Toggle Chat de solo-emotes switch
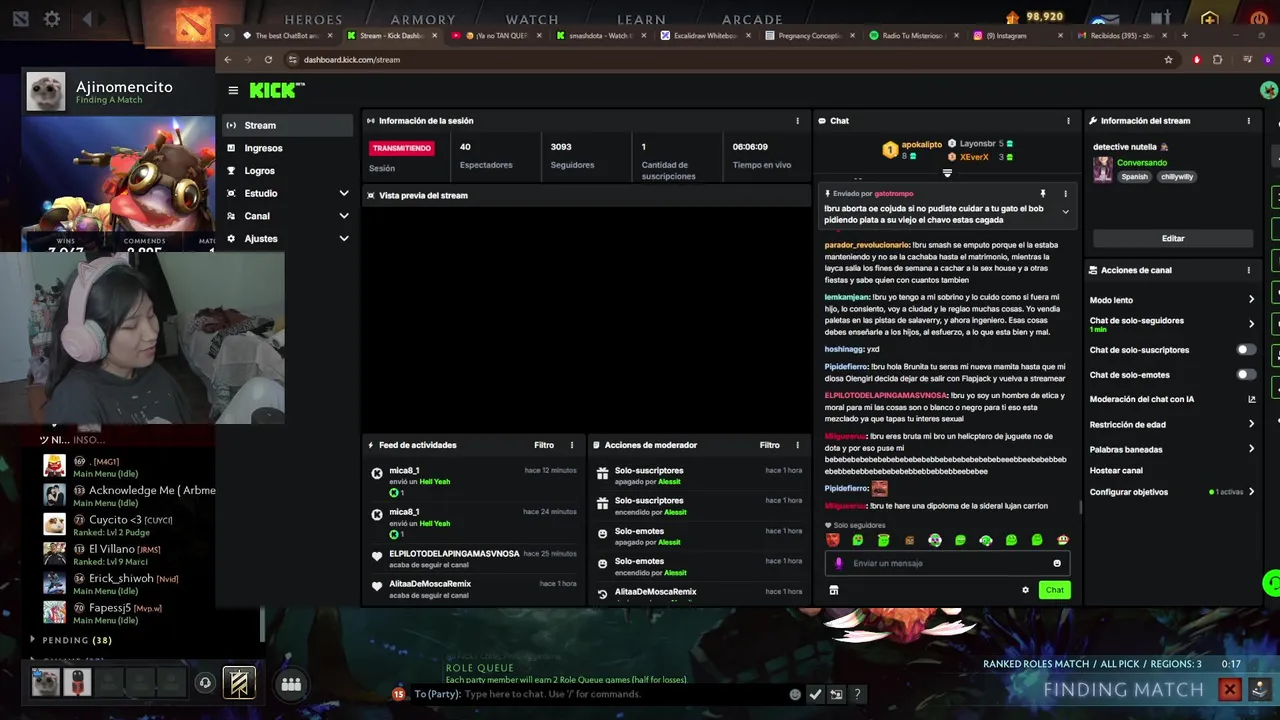This screenshot has height=720, width=1280. pyautogui.click(x=1246, y=375)
